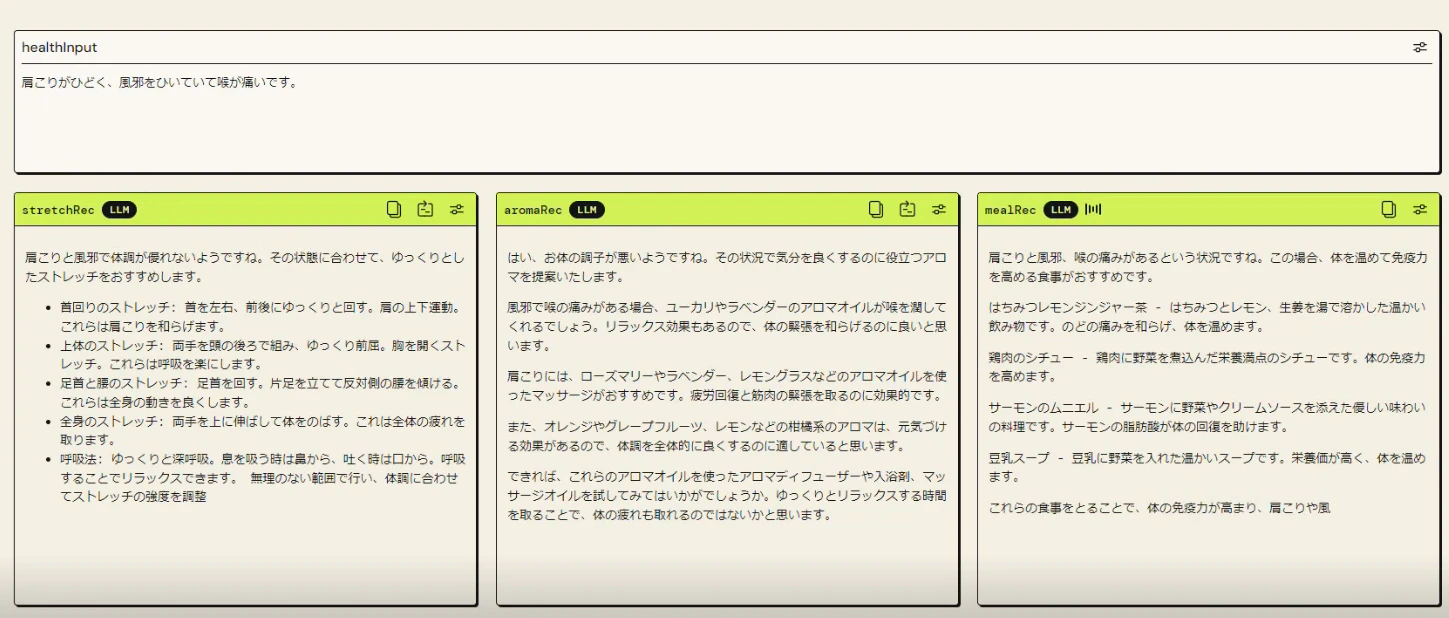Viewport: 1449px width, 618px height.
Task: Click the はちみつレモンジンジャー茶 meal entry
Action: coord(1207,317)
